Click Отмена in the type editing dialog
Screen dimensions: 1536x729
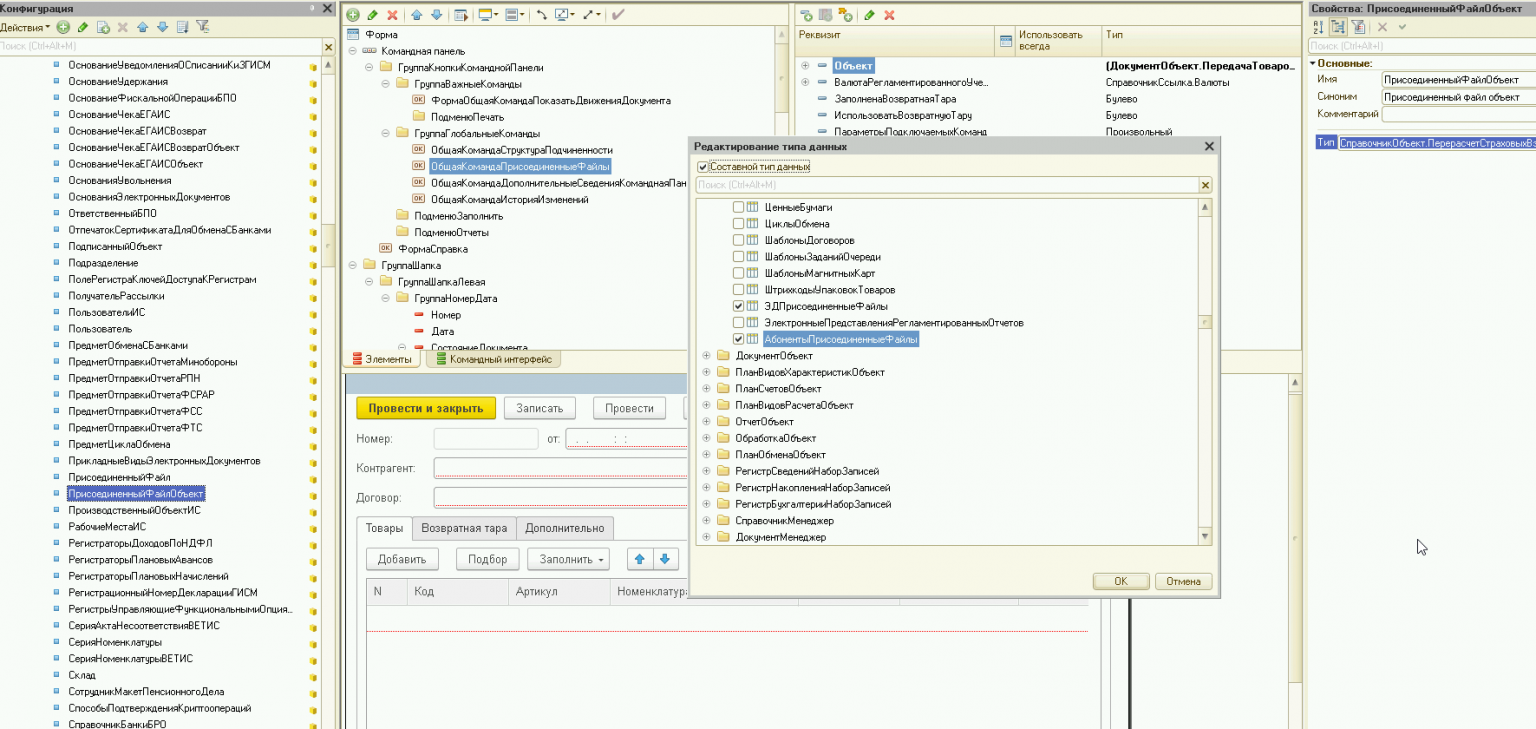click(x=1183, y=581)
